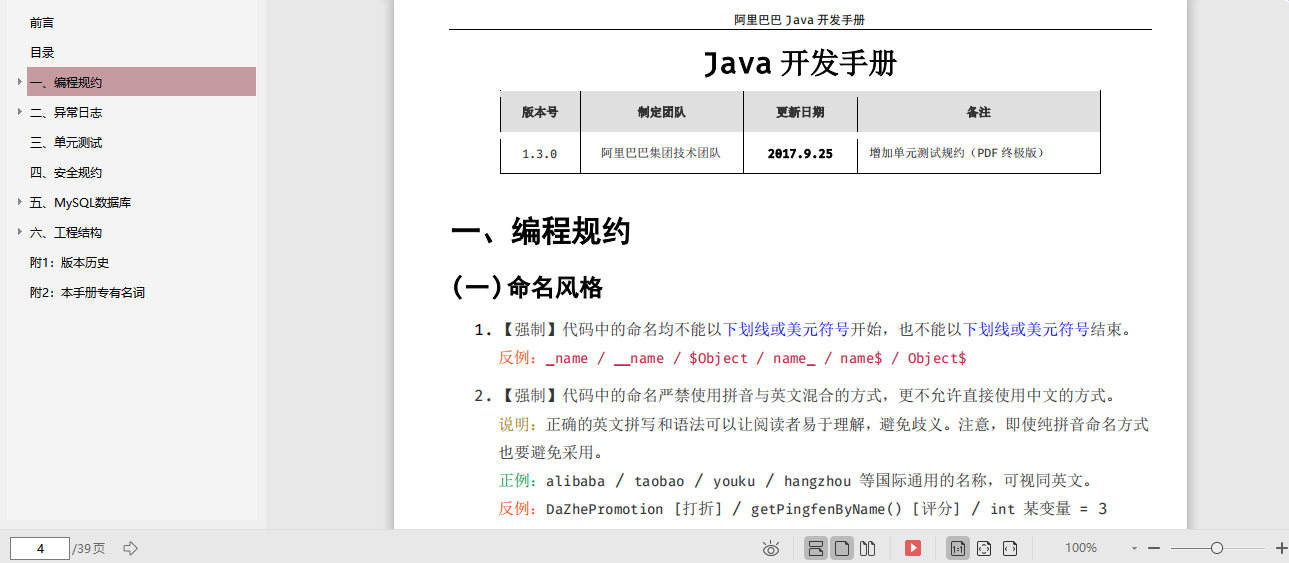Open the 前言 bookmark
1289x563 pixels.
[x=42, y=22]
